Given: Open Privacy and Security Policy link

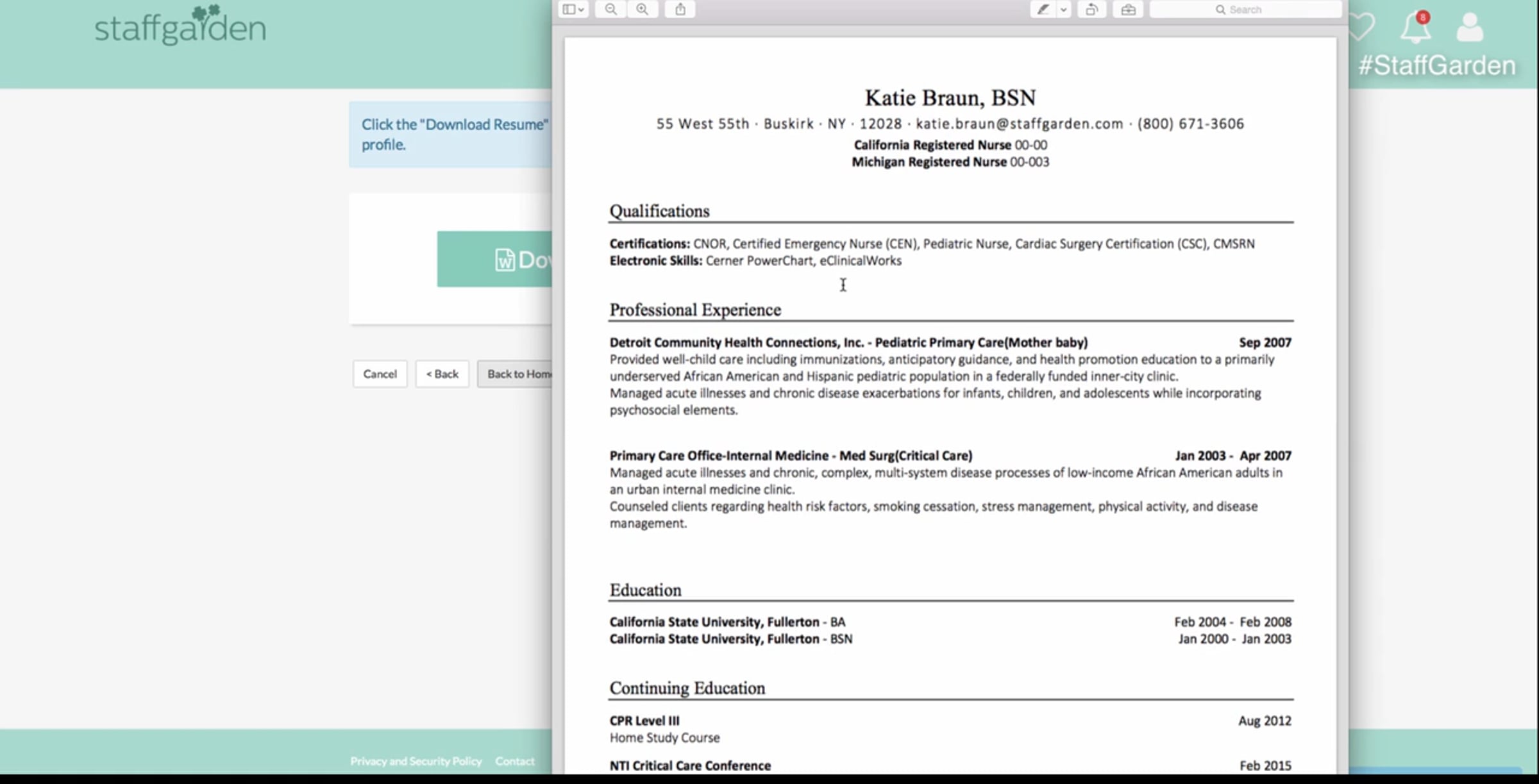Looking at the screenshot, I should click(416, 761).
